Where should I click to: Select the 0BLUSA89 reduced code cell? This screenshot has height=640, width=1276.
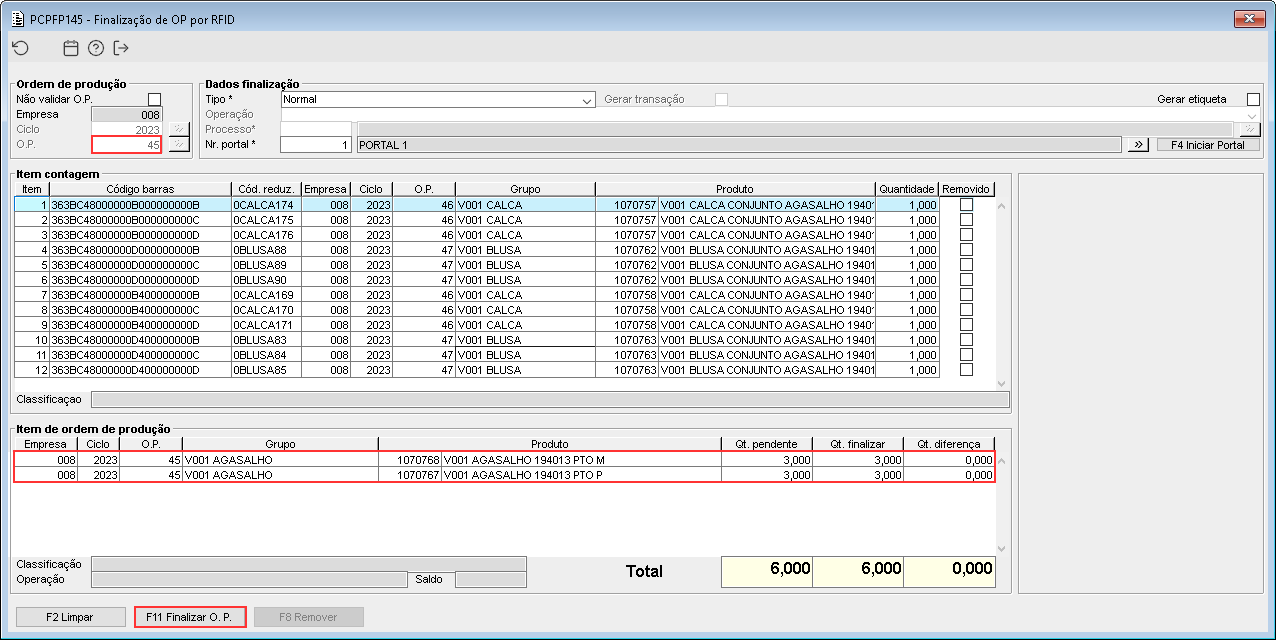click(266, 264)
